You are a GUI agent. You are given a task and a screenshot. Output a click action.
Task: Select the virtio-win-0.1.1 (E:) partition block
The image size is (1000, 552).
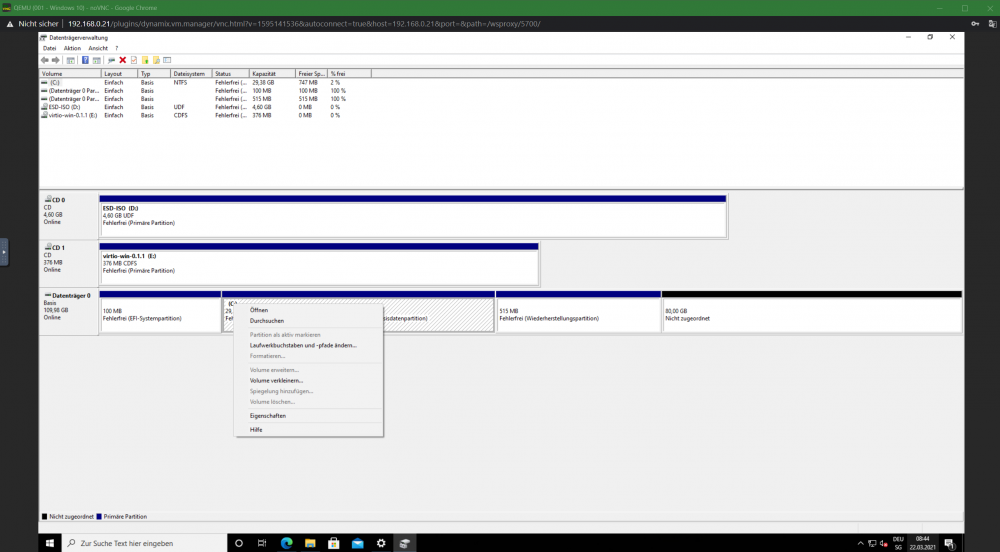click(x=319, y=265)
